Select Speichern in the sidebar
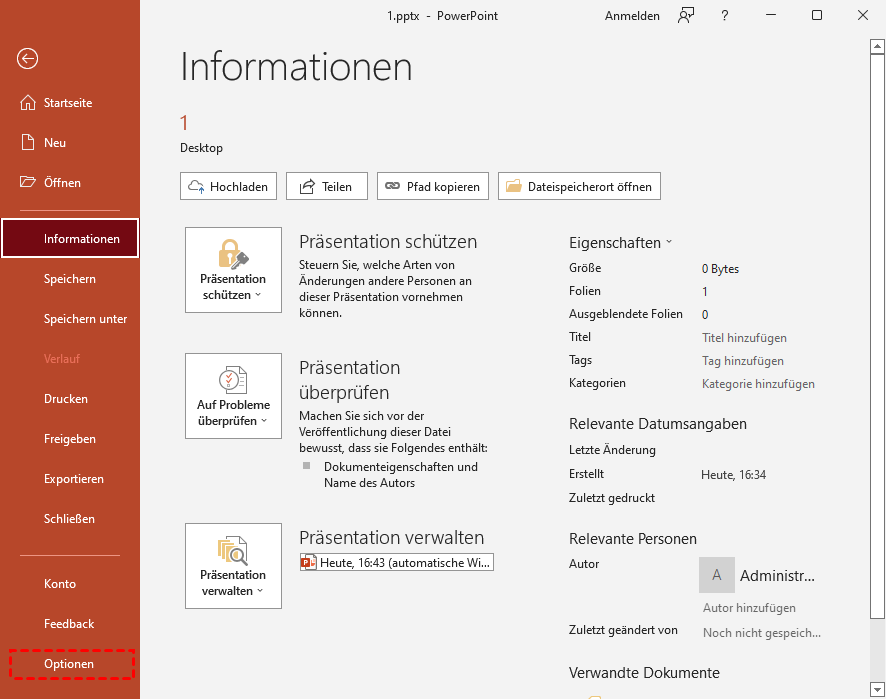The height and width of the screenshot is (699, 886). click(70, 279)
